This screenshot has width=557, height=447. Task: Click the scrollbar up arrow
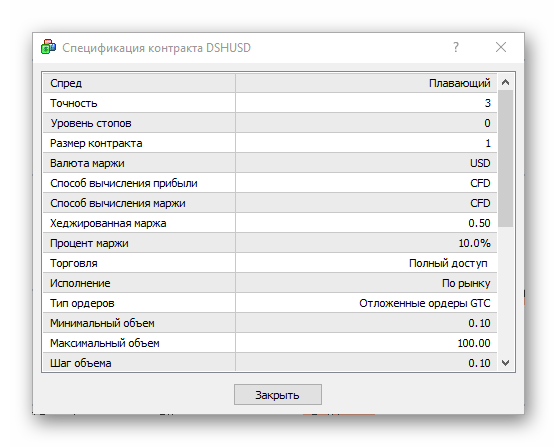pyautogui.click(x=505, y=82)
